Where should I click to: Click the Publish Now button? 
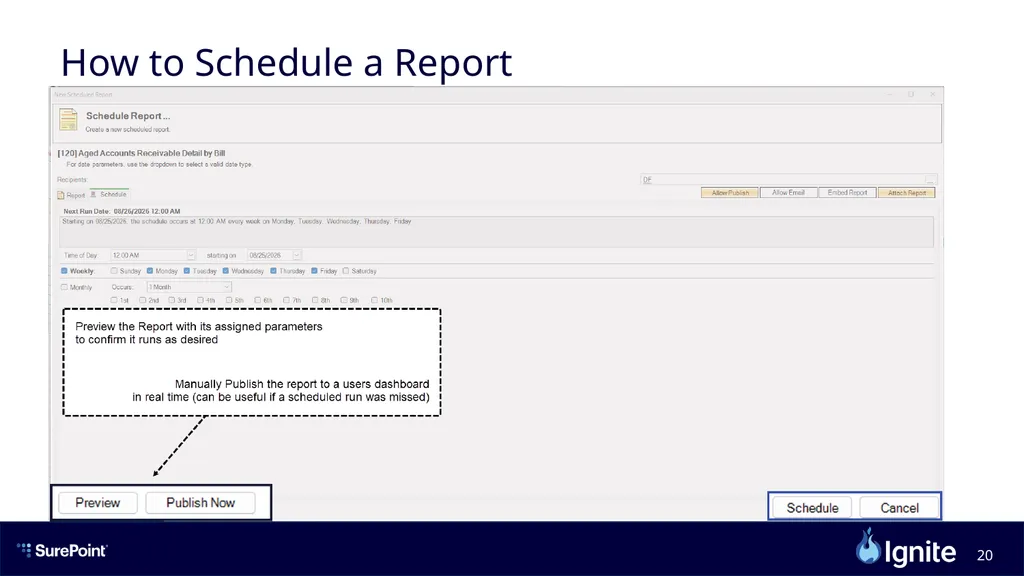pyautogui.click(x=200, y=503)
